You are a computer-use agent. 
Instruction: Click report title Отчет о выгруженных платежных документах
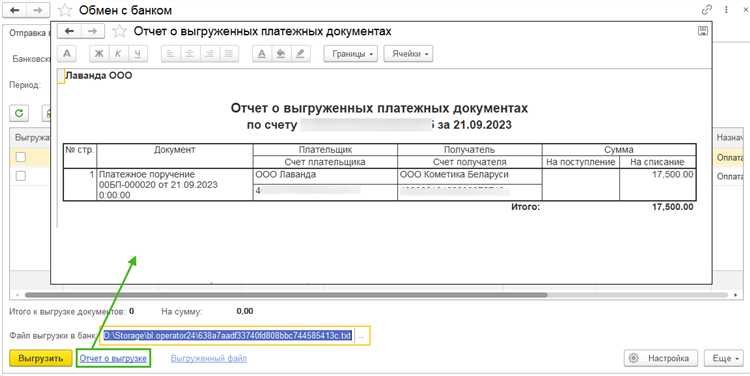[379, 108]
